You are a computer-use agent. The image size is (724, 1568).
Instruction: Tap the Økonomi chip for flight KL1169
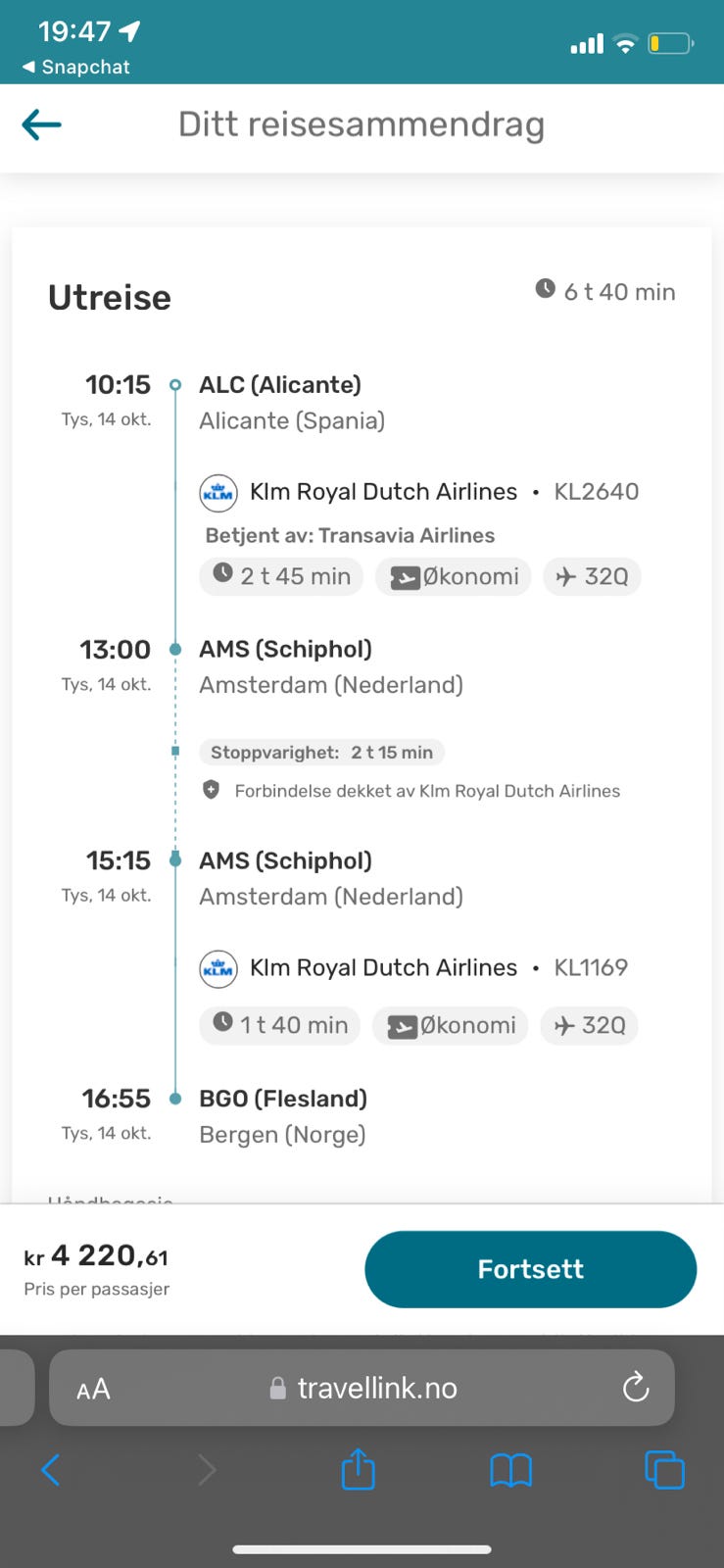(451, 1025)
